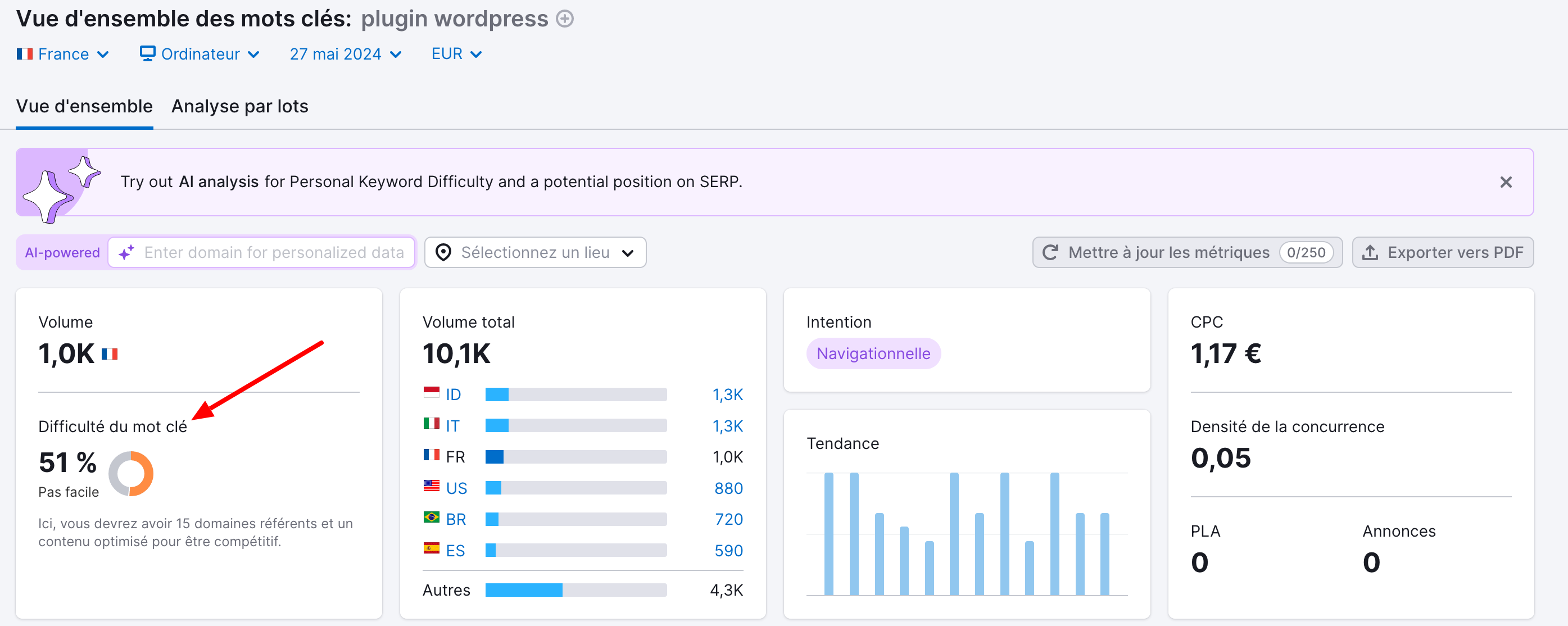1568x626 pixels.
Task: Click the 4,3K Autres value
Action: point(726,590)
